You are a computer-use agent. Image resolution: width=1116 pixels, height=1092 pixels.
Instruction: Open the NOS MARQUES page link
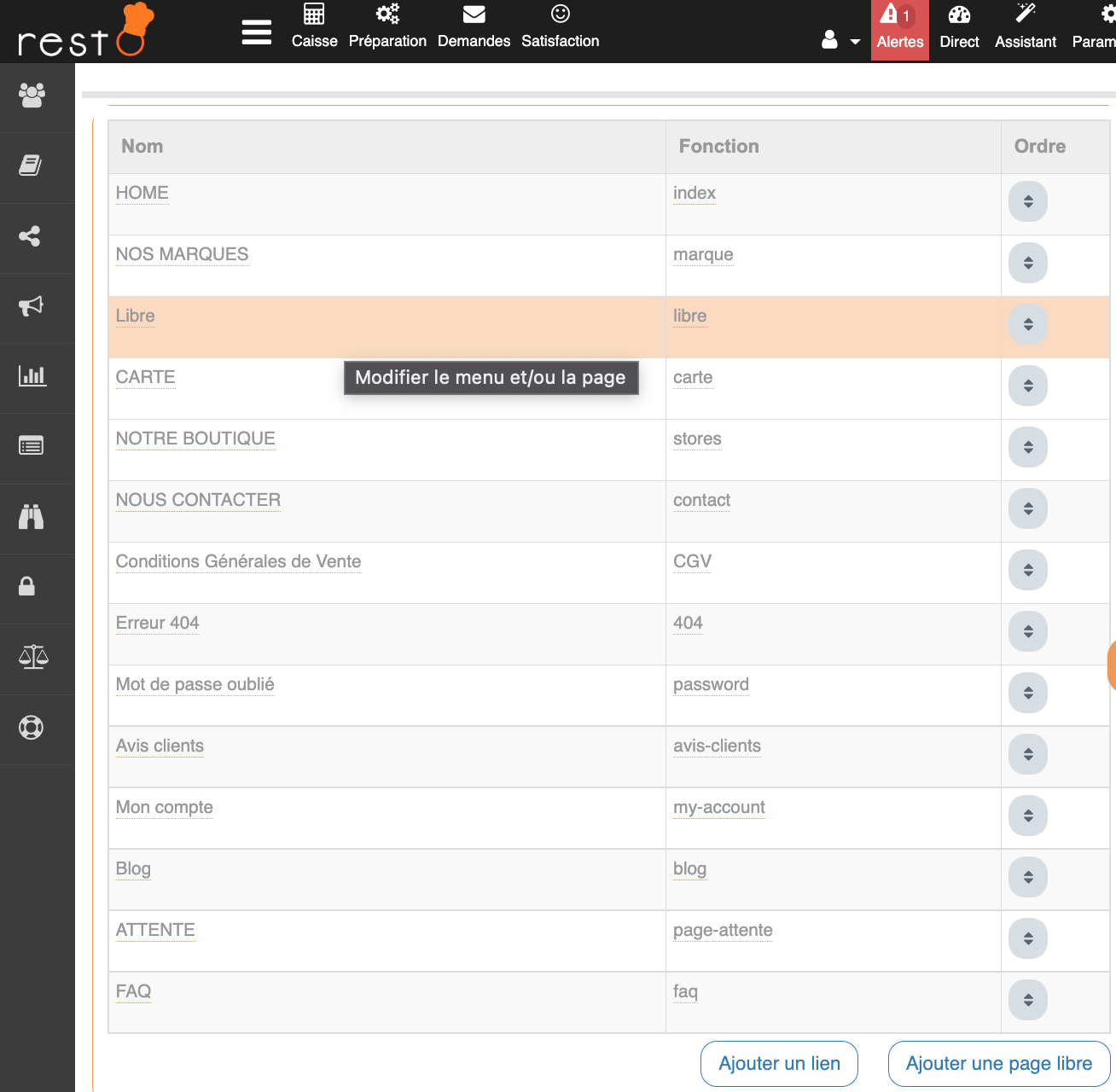[182, 254]
